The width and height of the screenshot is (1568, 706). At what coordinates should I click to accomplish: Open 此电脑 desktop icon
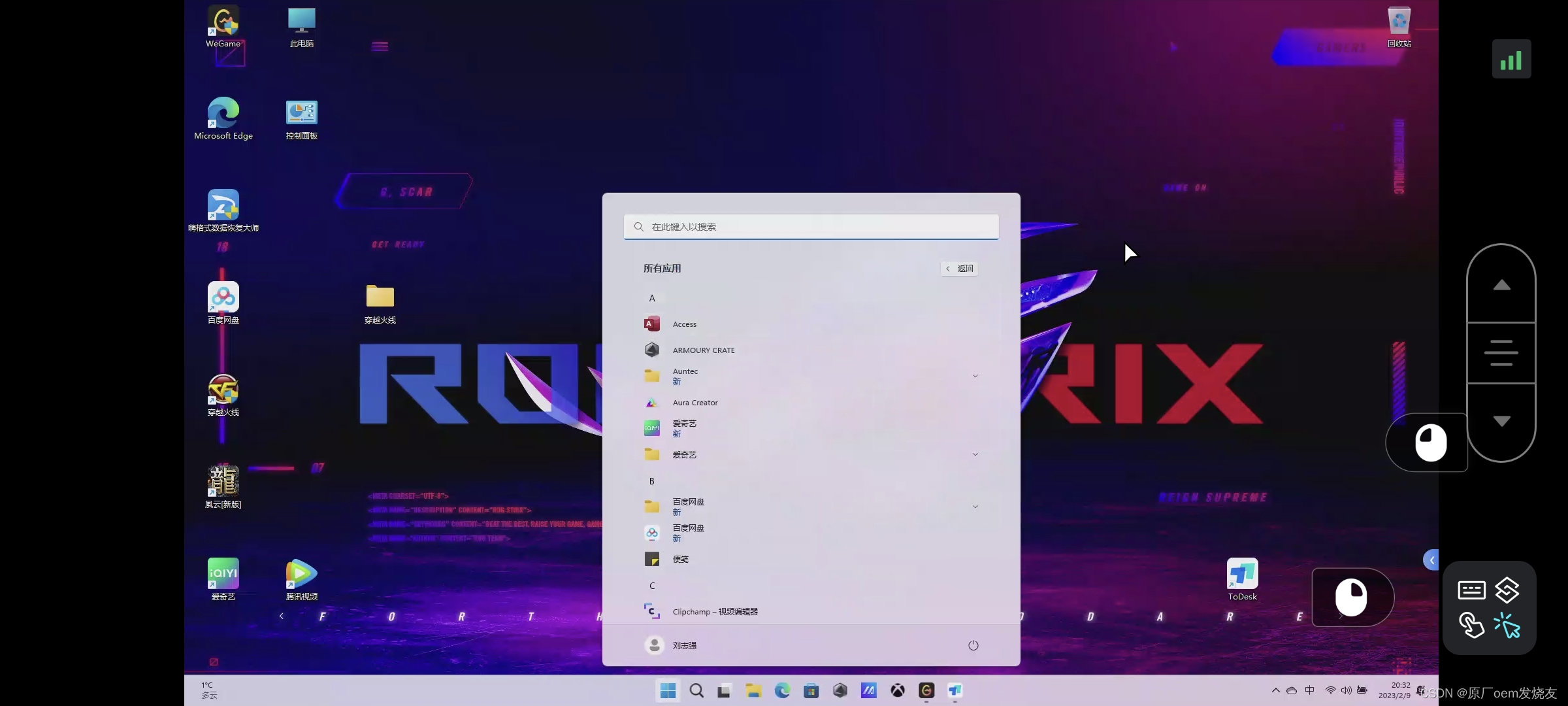(x=301, y=27)
